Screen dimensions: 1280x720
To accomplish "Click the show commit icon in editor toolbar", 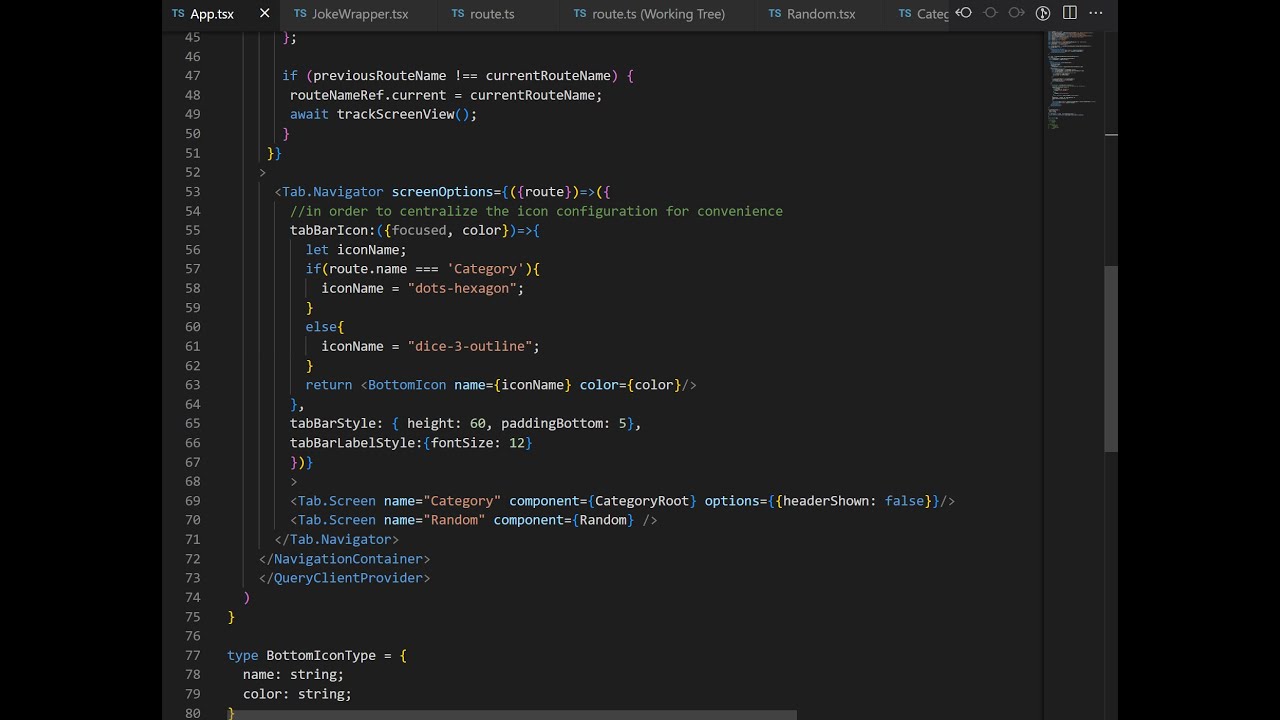I will pyautogui.click(x=990, y=13).
